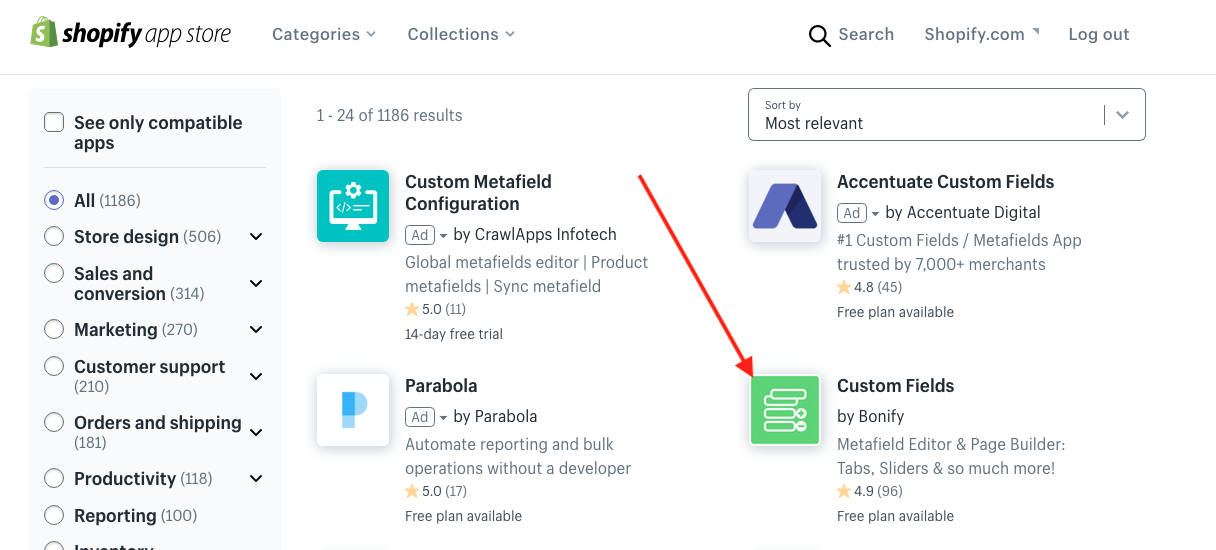
Task: Click the star rating of Bonify Custom Fields
Action: pos(870,492)
